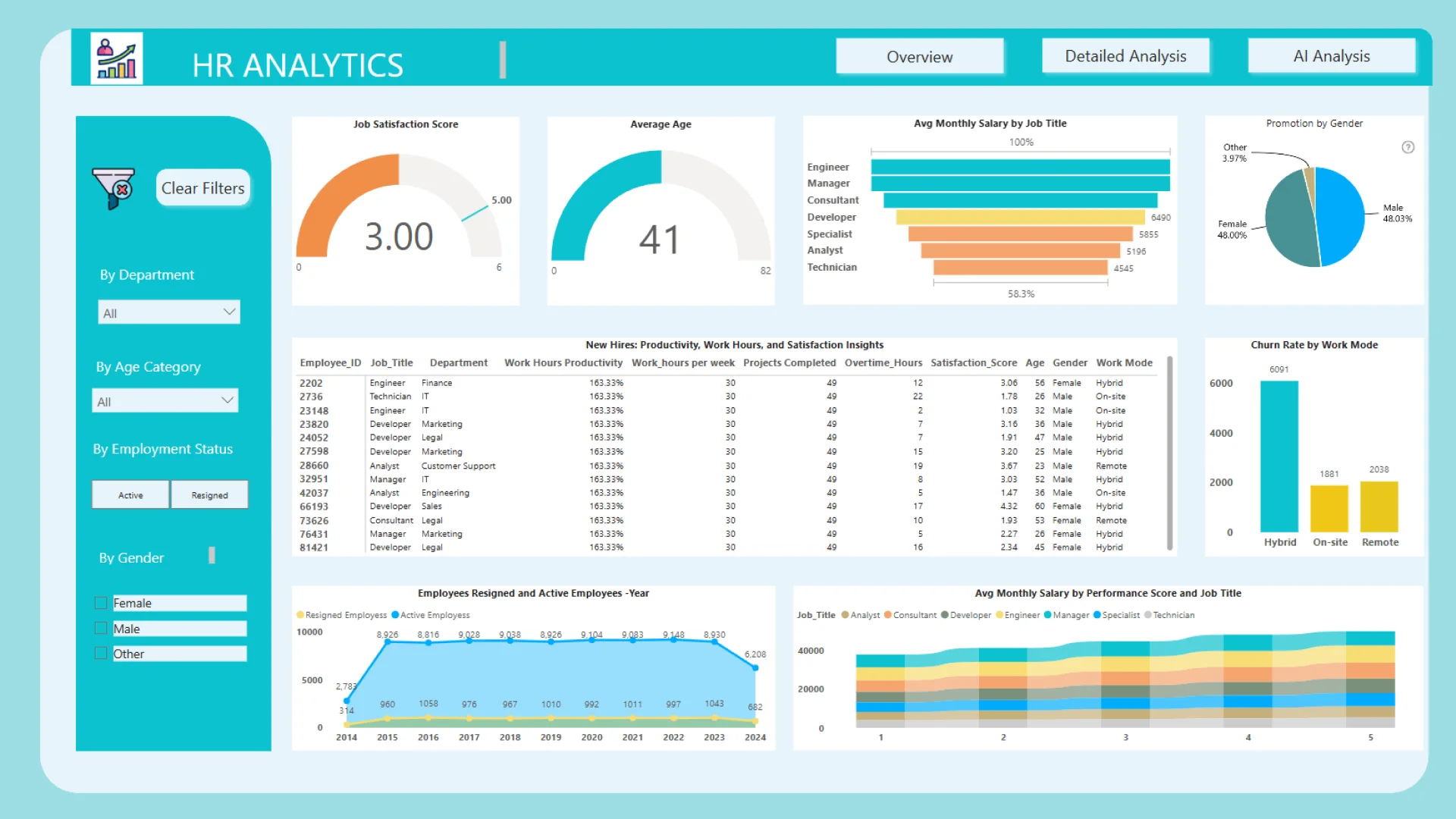1456x819 pixels.
Task: Click the Female slice of promotion pie
Action: click(x=1289, y=221)
